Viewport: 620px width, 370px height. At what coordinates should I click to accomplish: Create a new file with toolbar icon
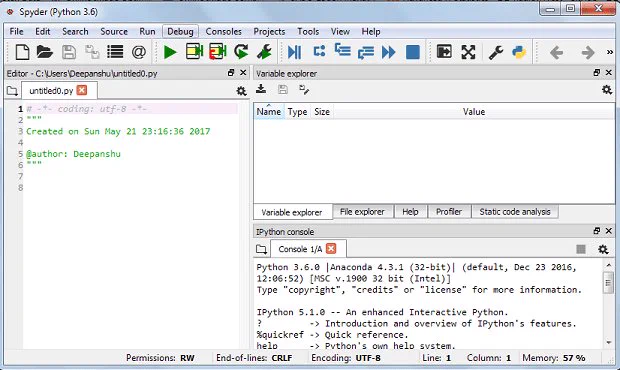[22, 52]
